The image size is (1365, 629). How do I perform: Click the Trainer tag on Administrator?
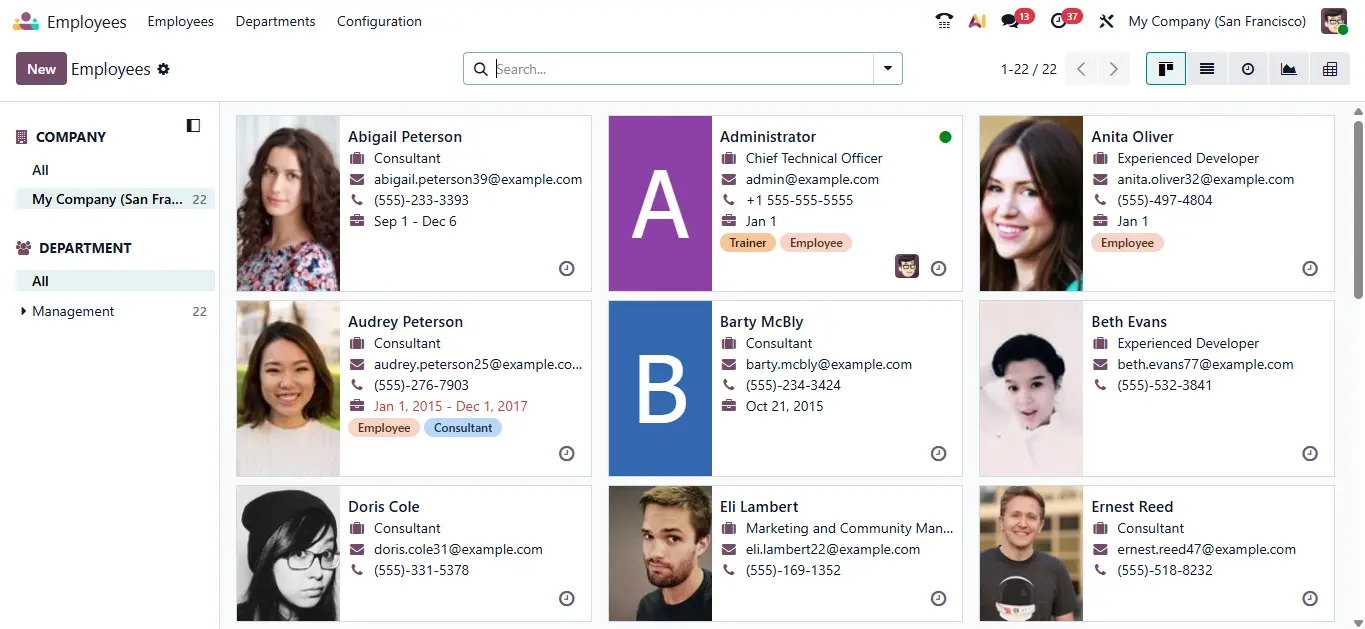point(748,243)
